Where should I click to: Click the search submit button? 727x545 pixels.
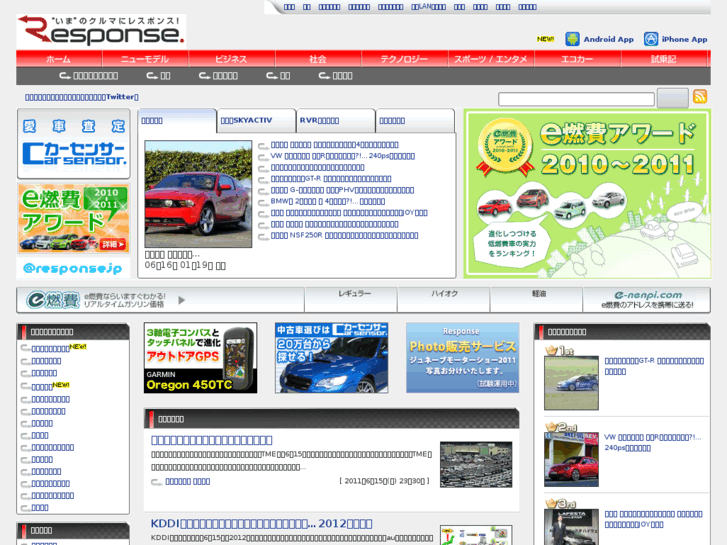pos(672,98)
